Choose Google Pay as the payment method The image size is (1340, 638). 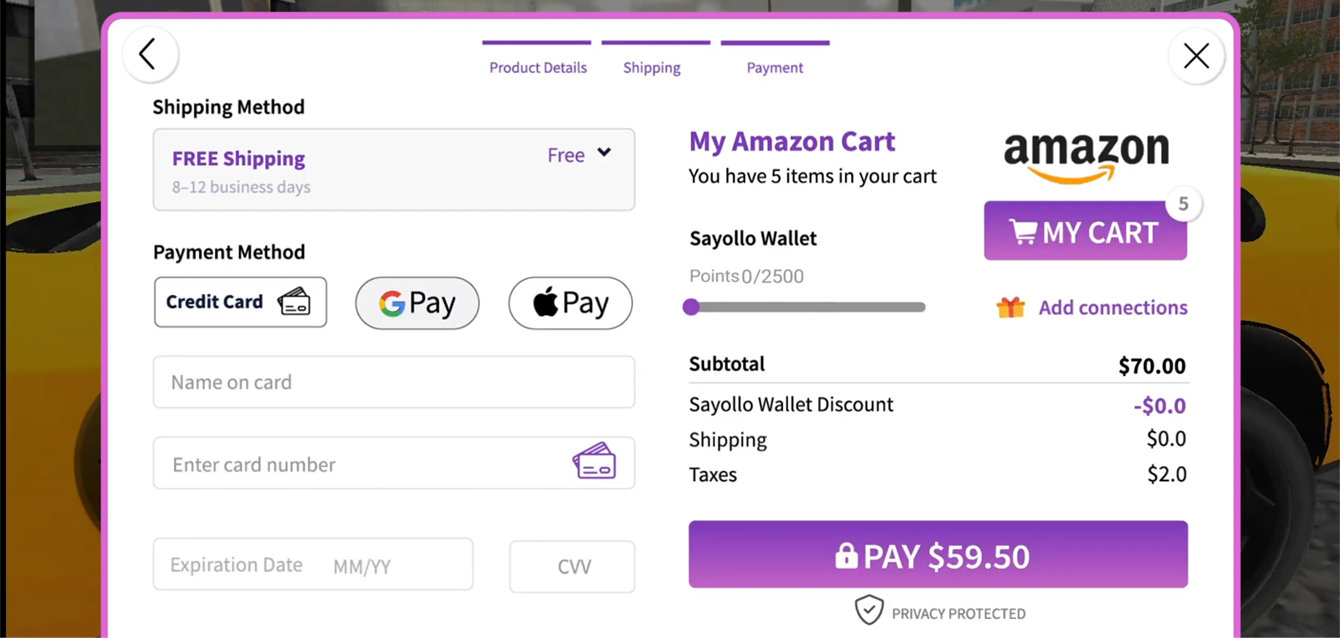click(x=417, y=303)
